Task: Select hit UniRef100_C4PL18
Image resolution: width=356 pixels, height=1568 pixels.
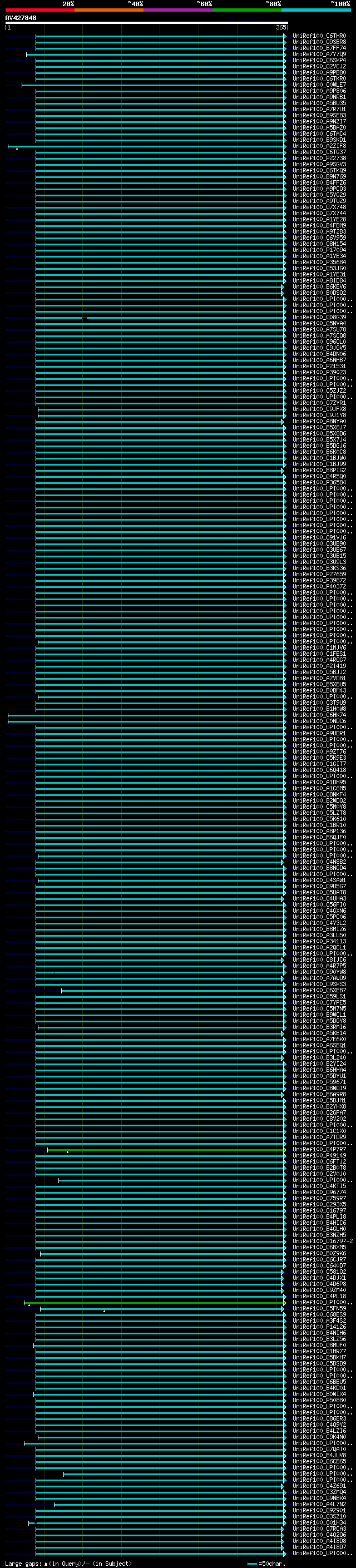Action: (x=319, y=1296)
